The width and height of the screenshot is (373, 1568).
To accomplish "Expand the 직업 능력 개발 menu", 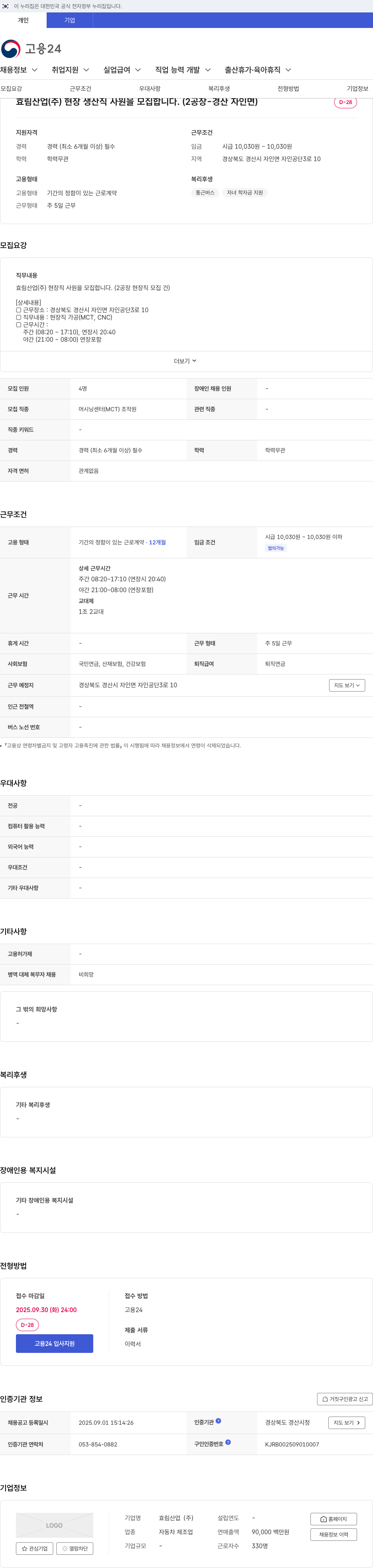I will point(183,70).
